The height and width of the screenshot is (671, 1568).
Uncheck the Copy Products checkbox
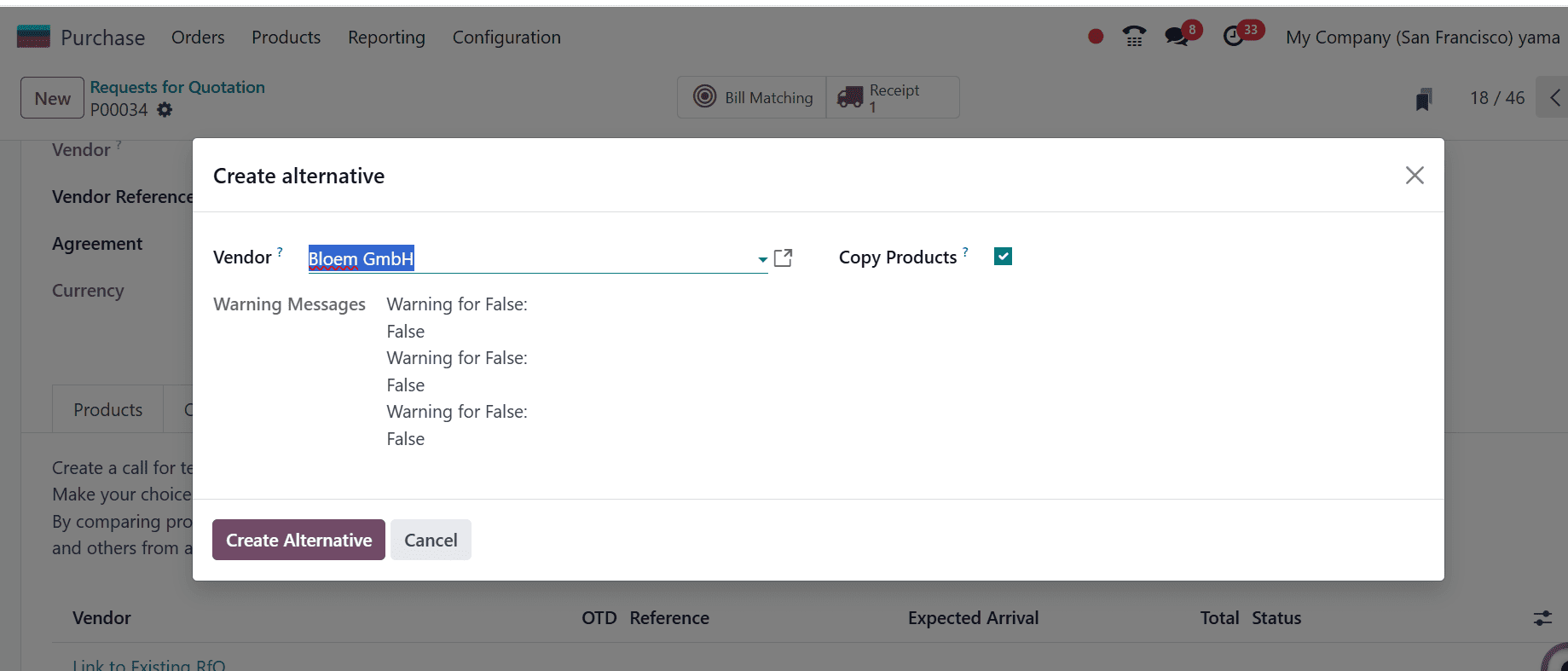(x=1003, y=257)
